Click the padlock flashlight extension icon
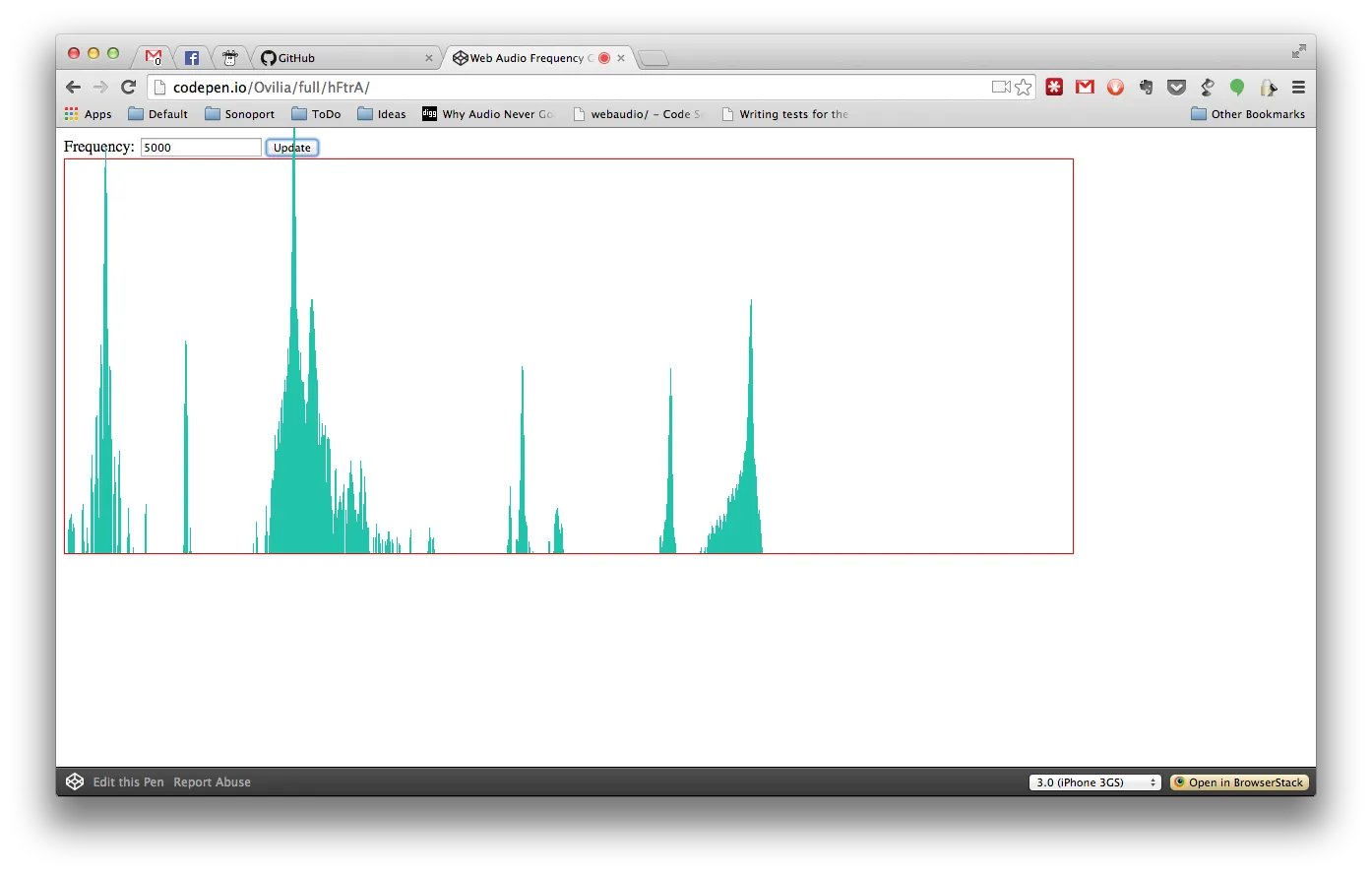This screenshot has width=1372, height=874. point(1269,87)
